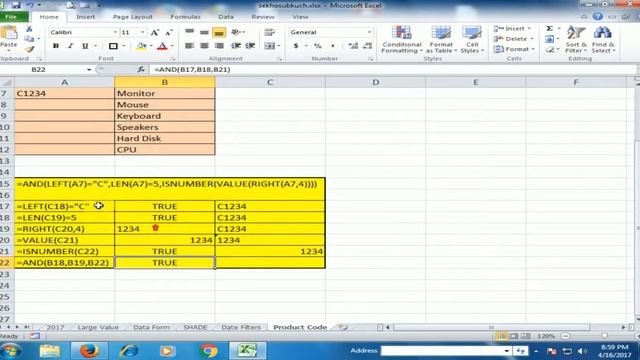This screenshot has width=640, height=360.
Task: Open the Number Format General dropdown
Action: pos(369,32)
